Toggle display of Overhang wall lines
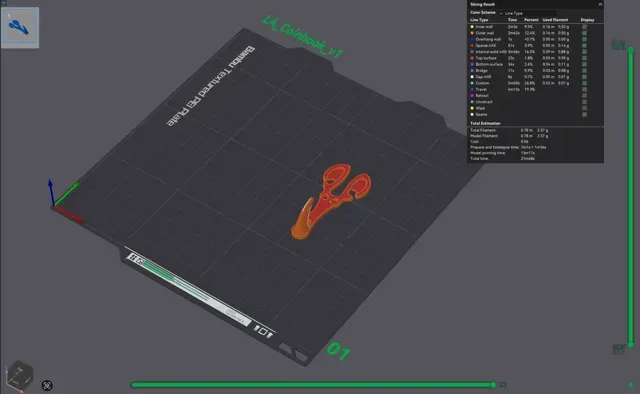This screenshot has height=394, width=640. click(x=584, y=39)
